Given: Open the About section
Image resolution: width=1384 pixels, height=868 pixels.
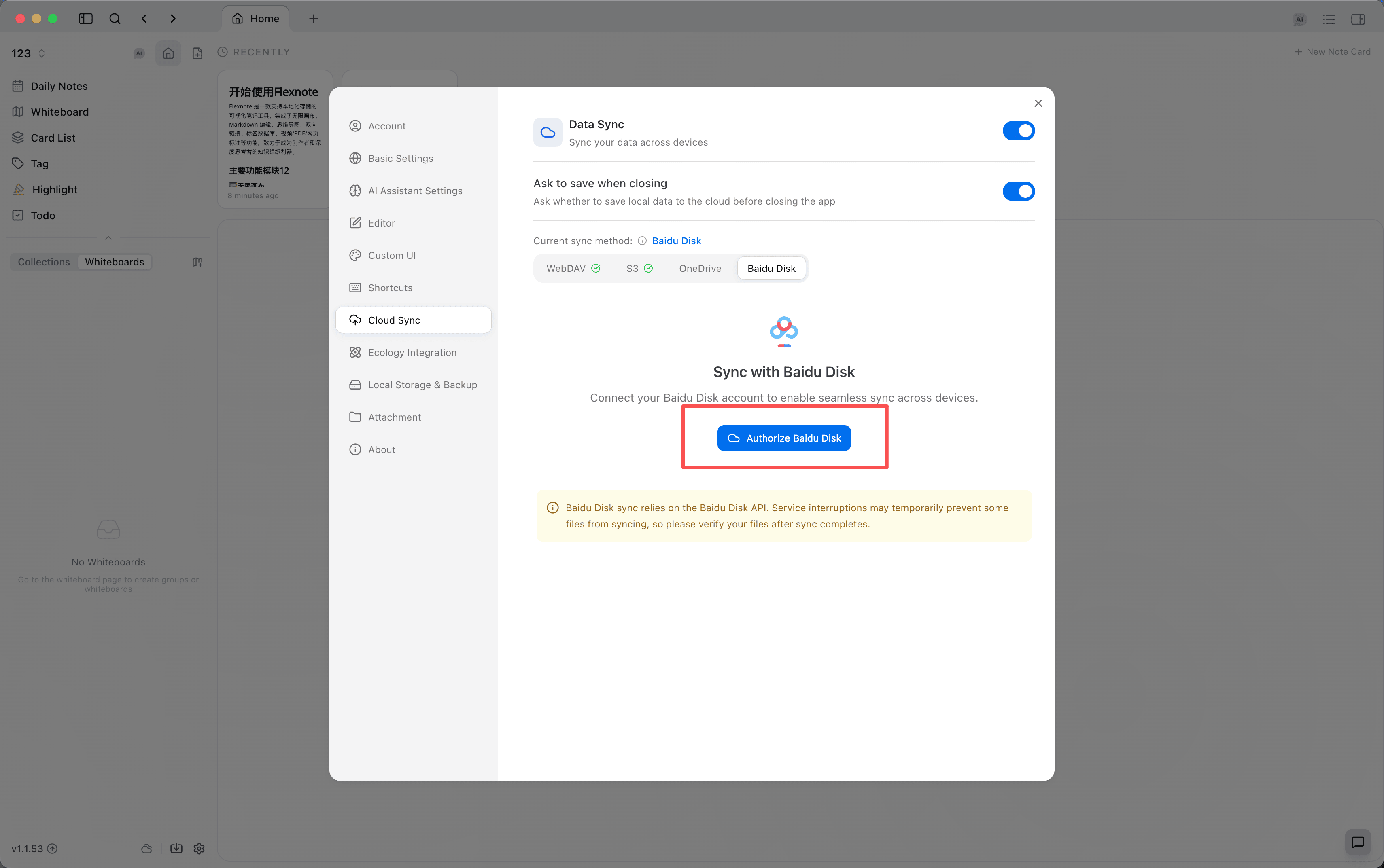Looking at the screenshot, I should click(x=414, y=449).
